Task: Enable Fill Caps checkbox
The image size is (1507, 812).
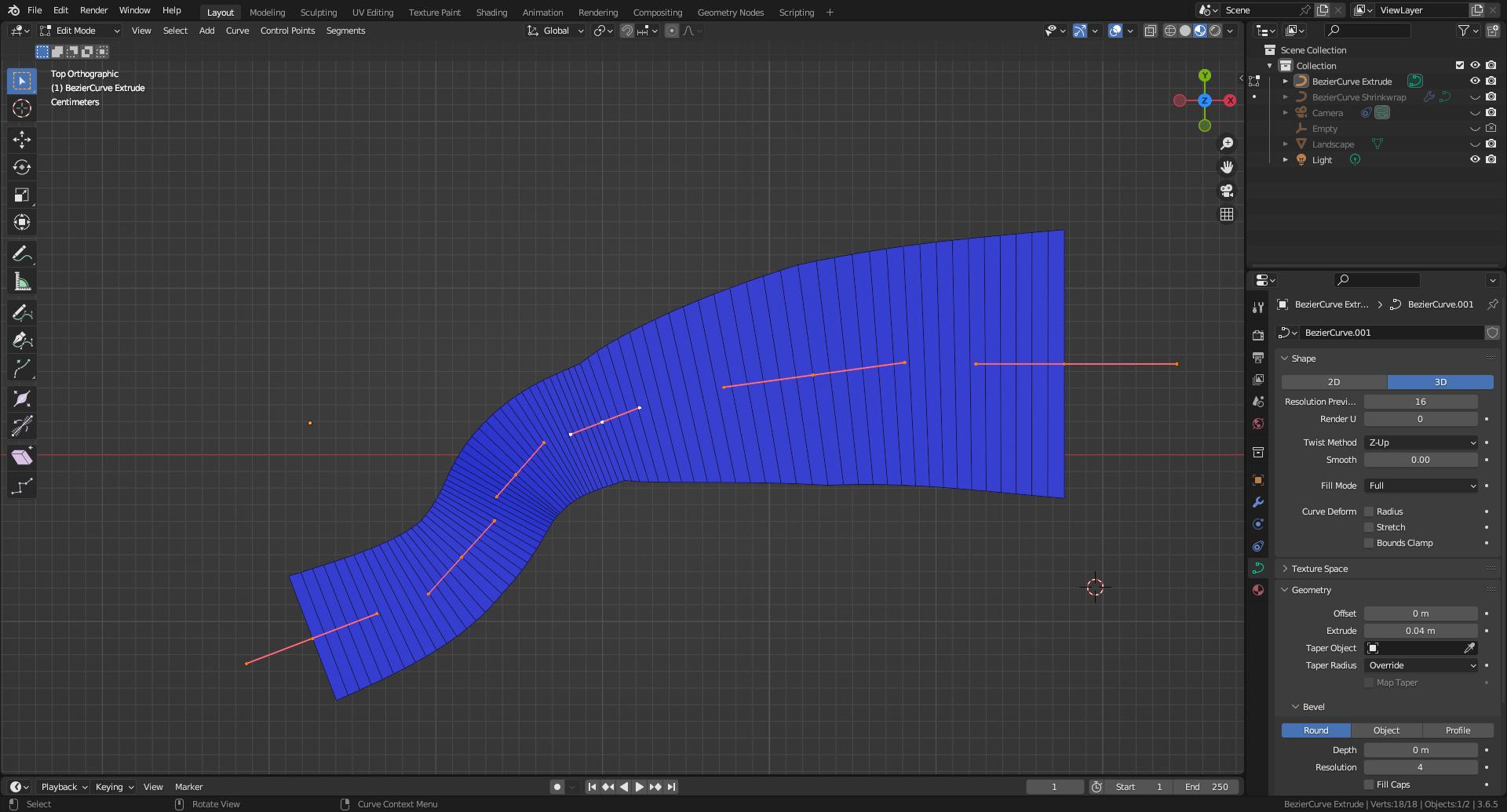Action: pos(1370,785)
